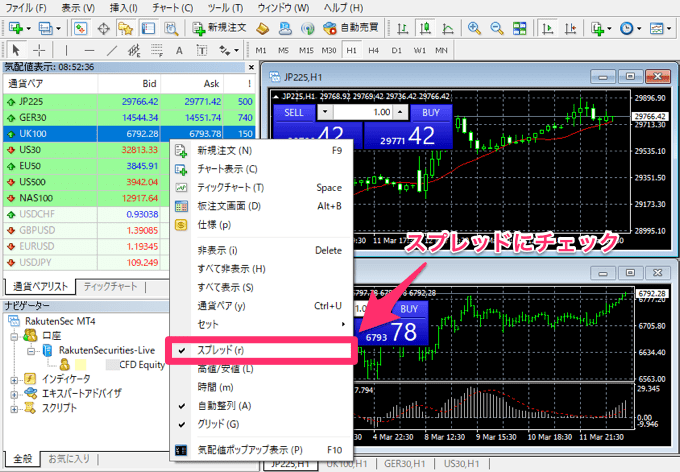Select the text A tool
Viewport: 680px width, 472px height.
179,50
